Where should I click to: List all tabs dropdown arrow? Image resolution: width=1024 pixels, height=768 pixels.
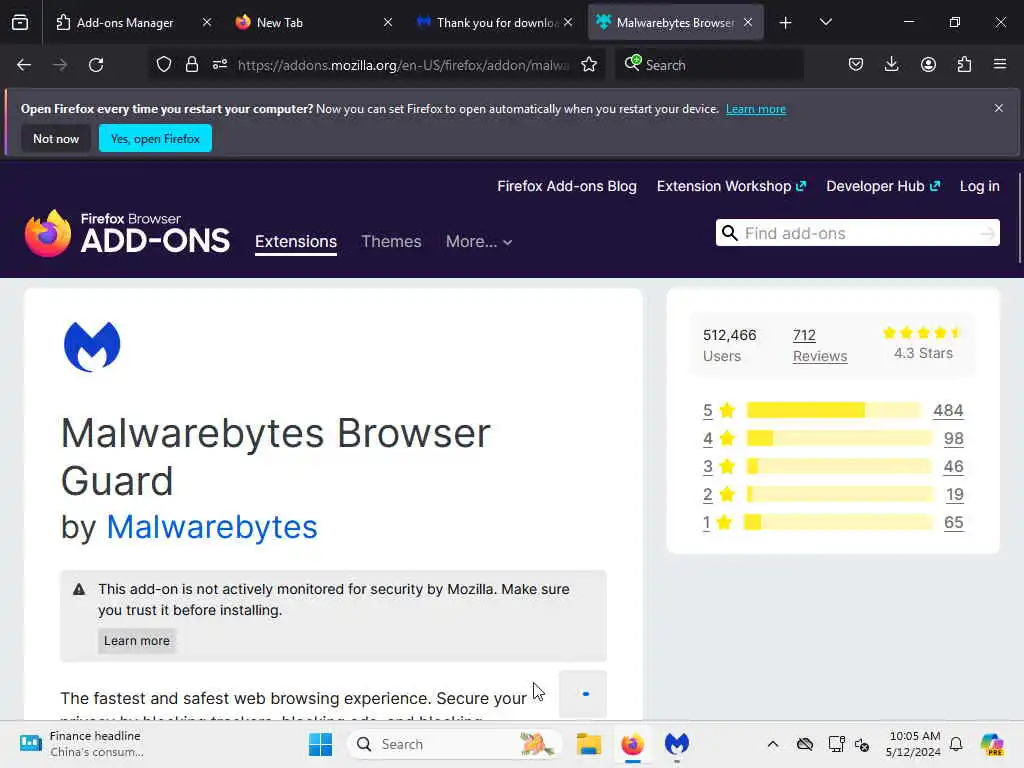pyautogui.click(x=825, y=22)
